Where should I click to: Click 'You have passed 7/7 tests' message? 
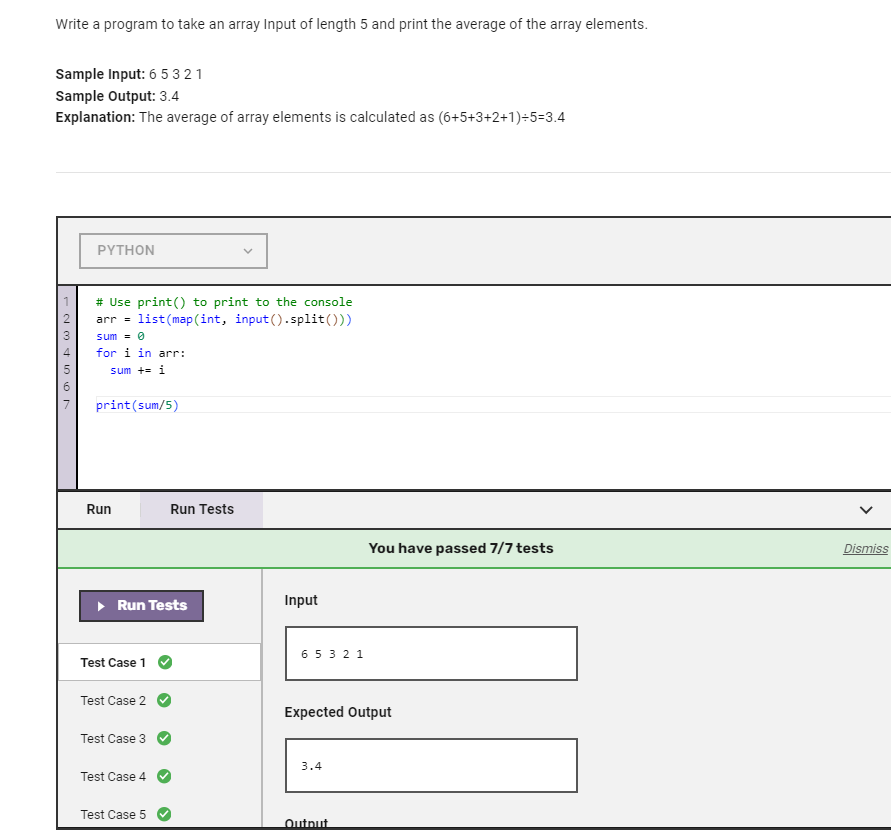tap(461, 548)
